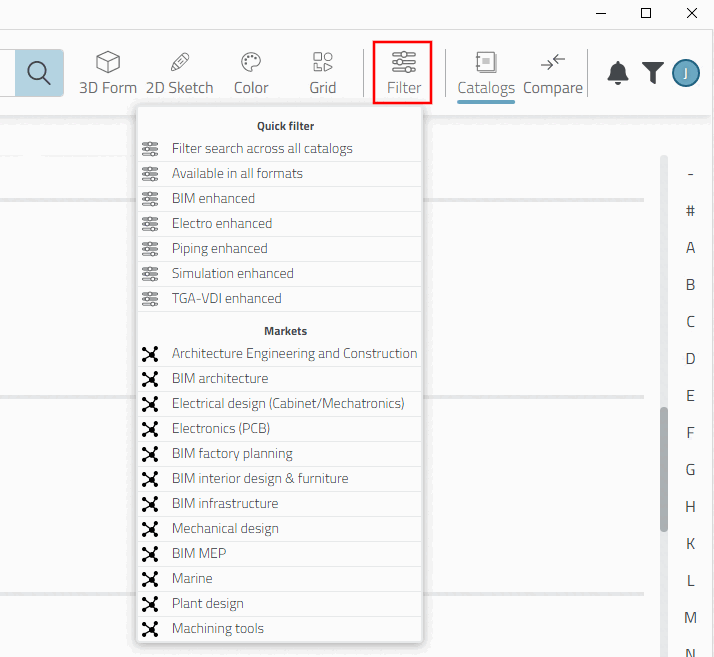Jump to letter K in index
The width and height of the screenshot is (714, 657).
coord(690,544)
